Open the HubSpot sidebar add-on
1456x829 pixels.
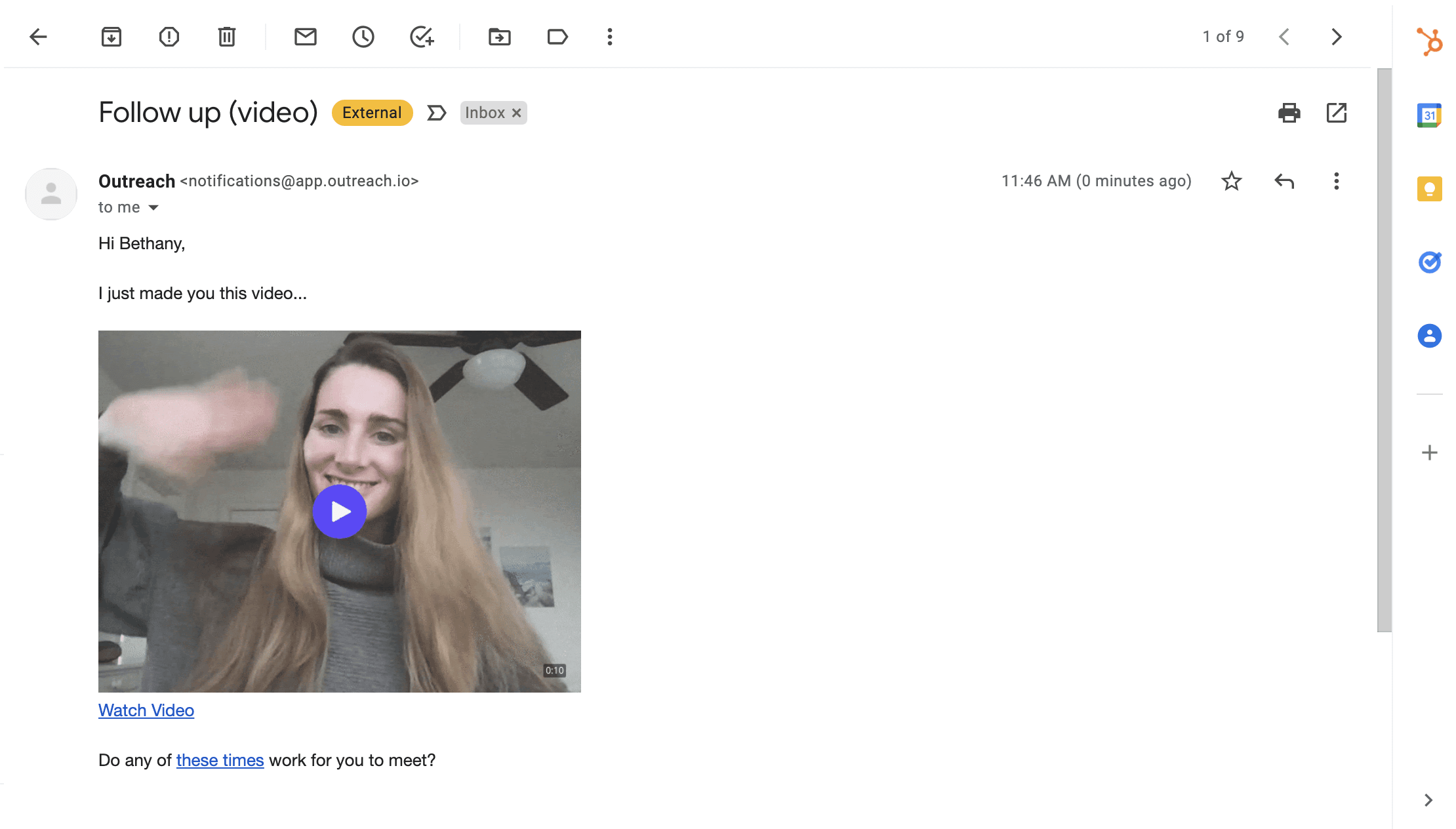tap(1430, 43)
